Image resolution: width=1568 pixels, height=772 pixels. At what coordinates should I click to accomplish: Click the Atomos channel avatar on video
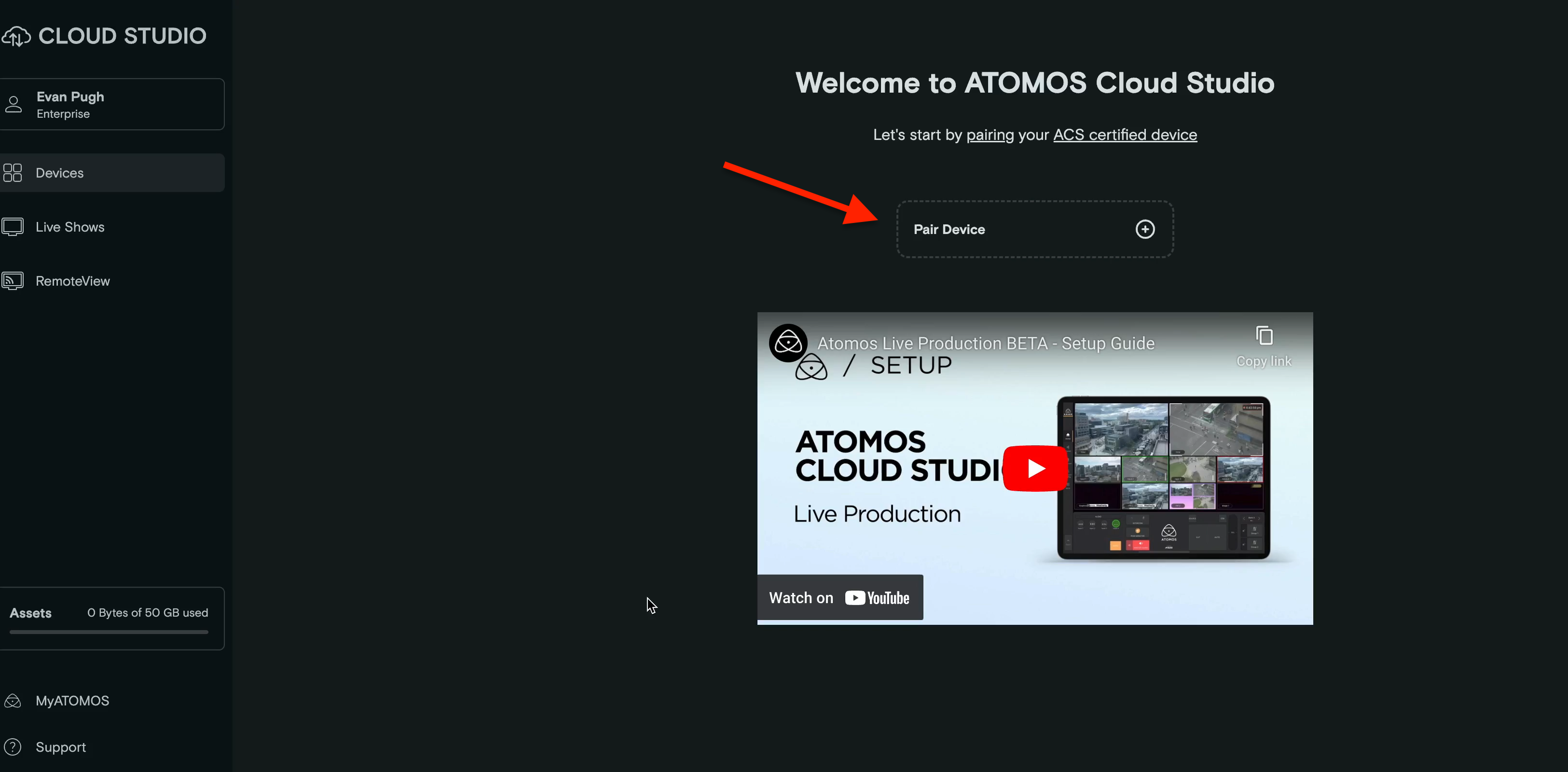(788, 344)
